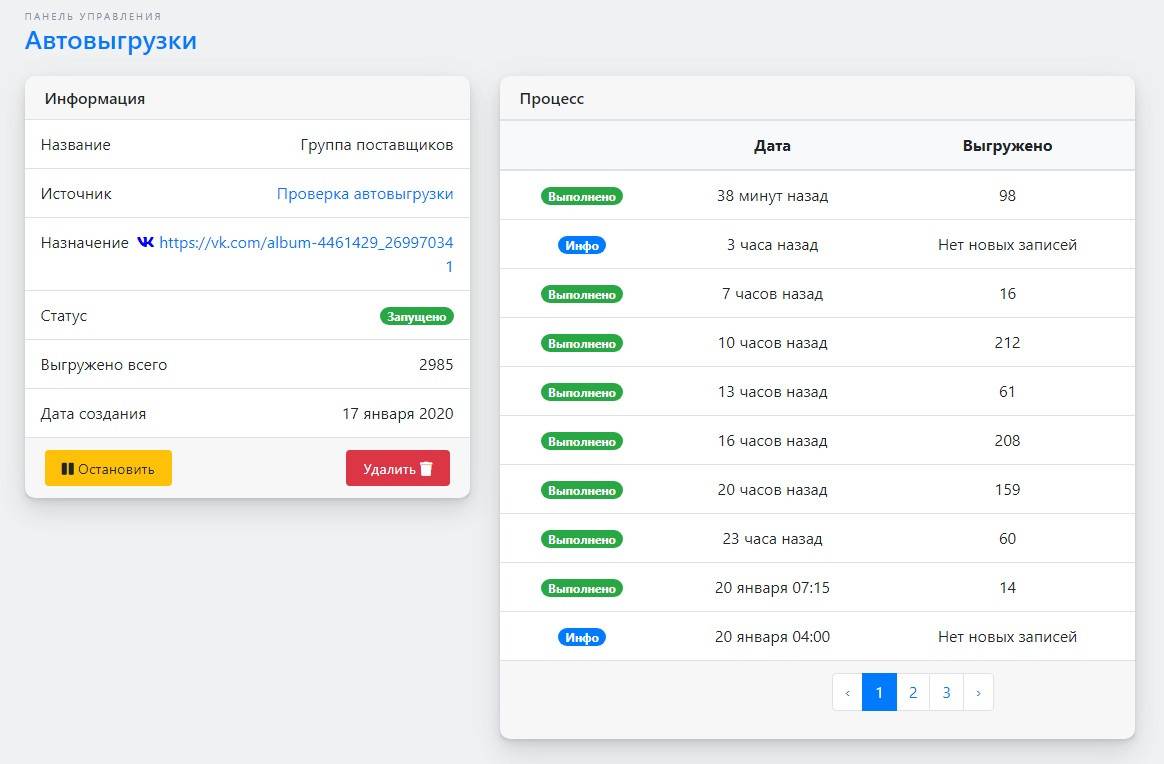Click the trash icon on Удалить button
The height and width of the screenshot is (764, 1164).
(426, 468)
